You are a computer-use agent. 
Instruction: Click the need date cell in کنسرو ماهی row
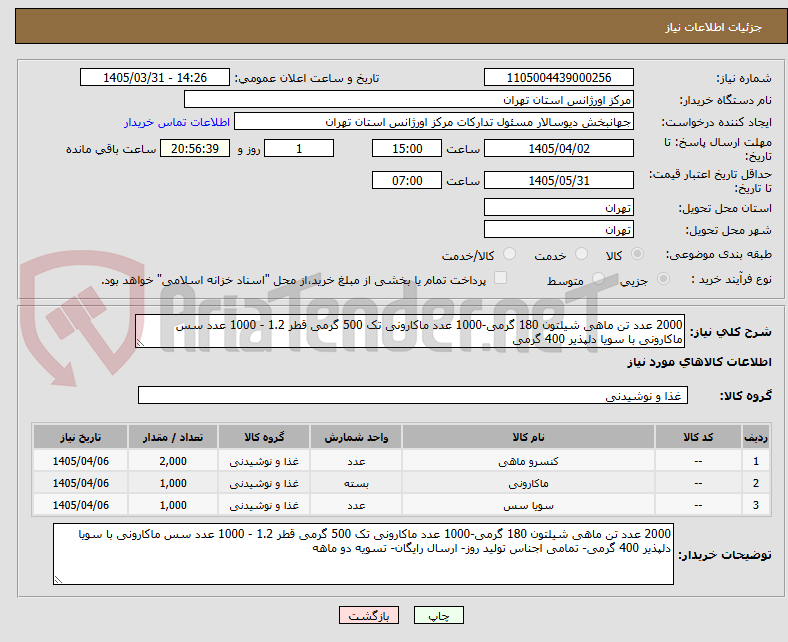pyautogui.click(x=80, y=461)
